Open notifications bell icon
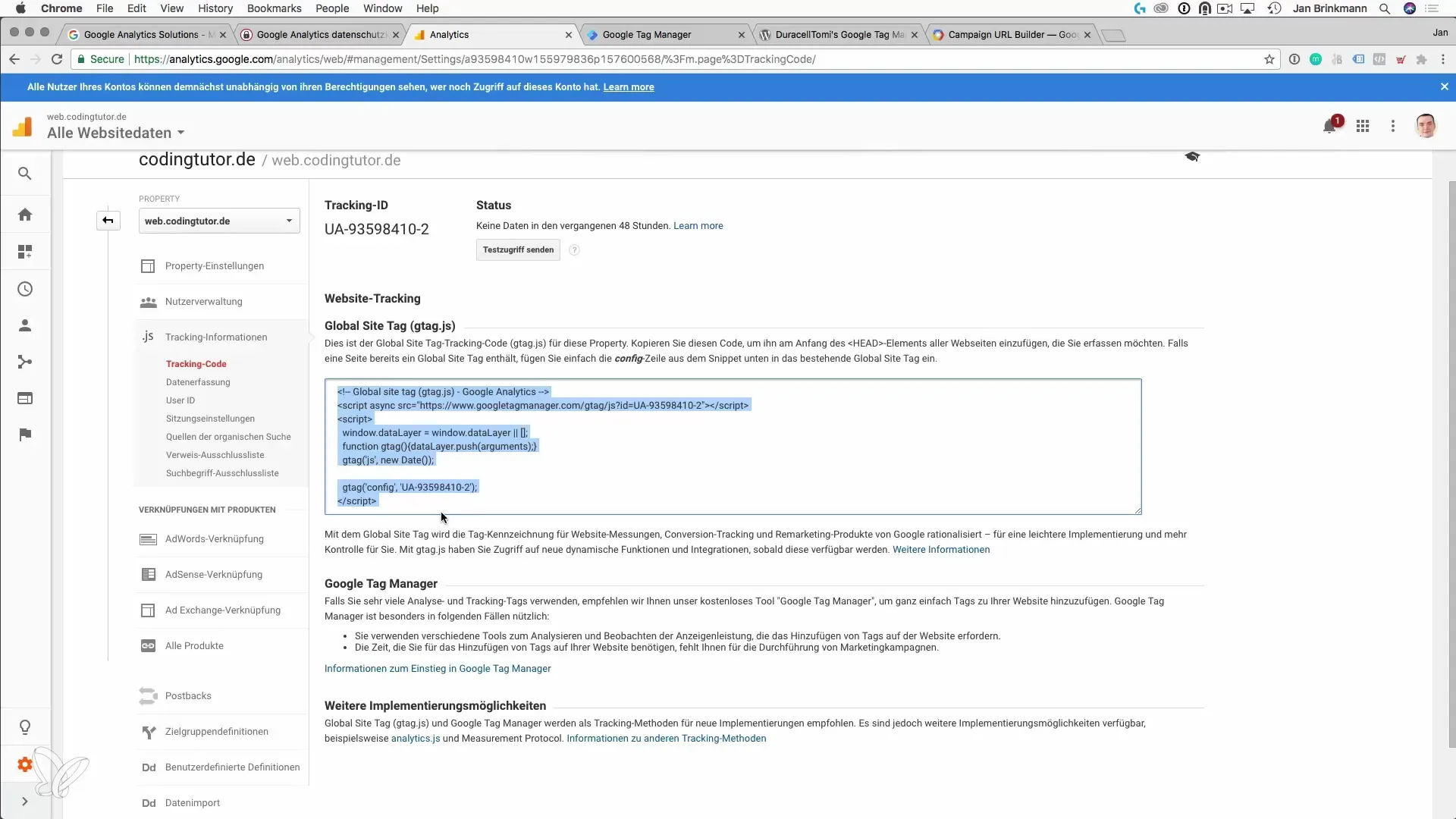The height and width of the screenshot is (819, 1456). [x=1329, y=126]
